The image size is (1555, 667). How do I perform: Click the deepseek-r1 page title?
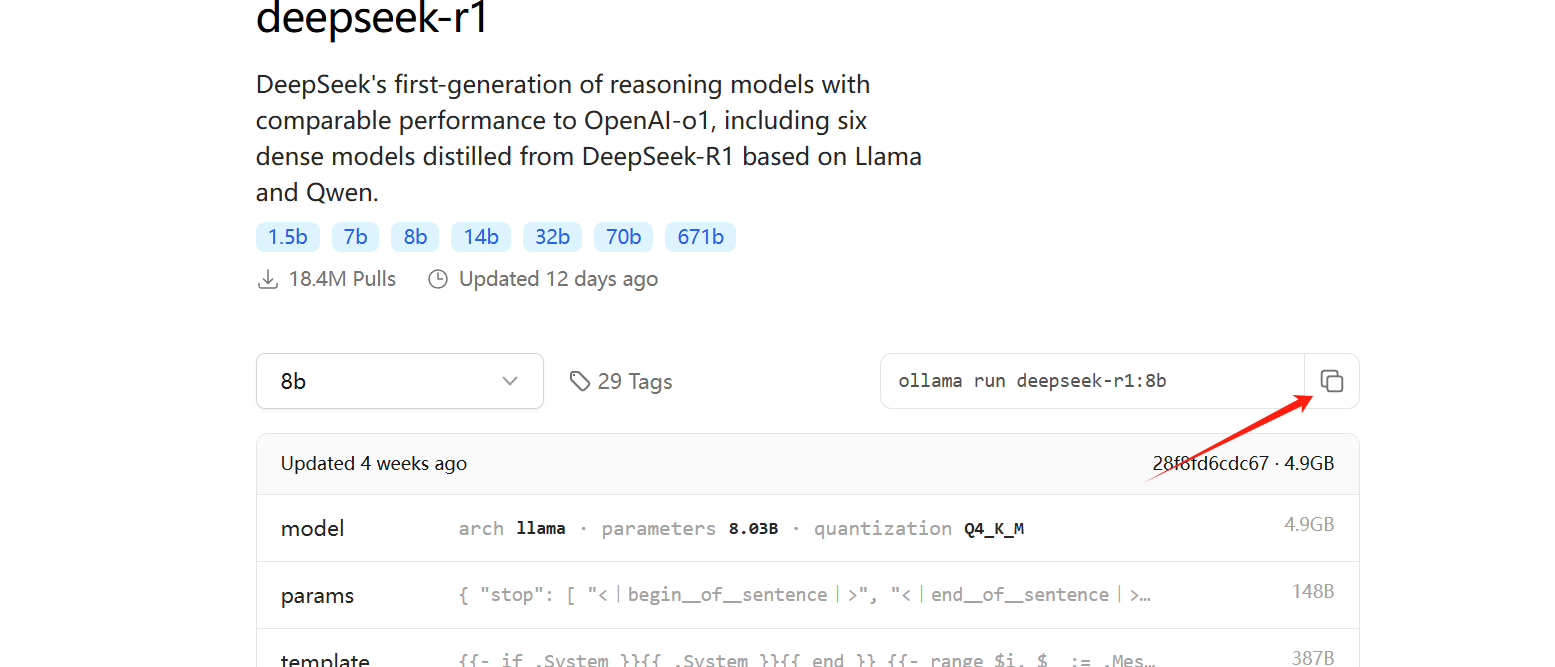coord(372,18)
